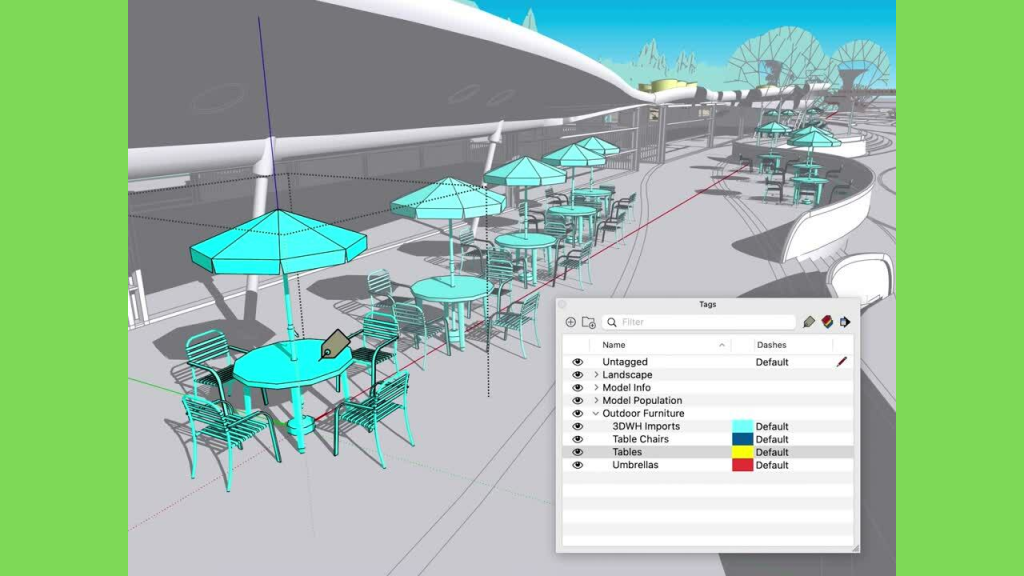Viewport: 1024px width, 576px height.
Task: Collapse the Outdoor Furniture folder
Action: [x=596, y=413]
